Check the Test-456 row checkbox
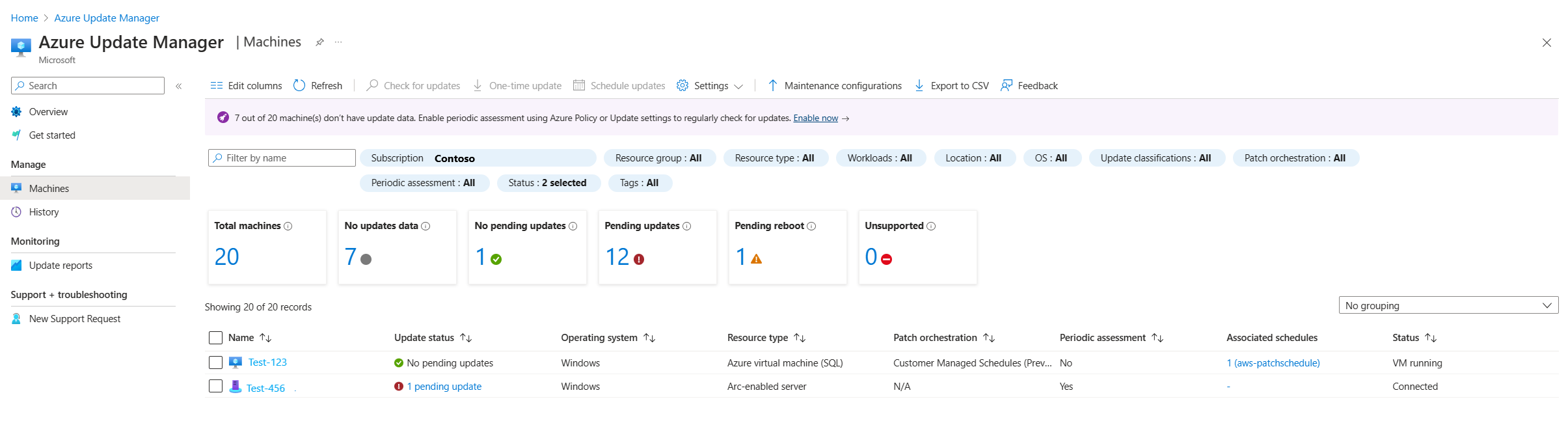1568x438 pixels. 215,386
